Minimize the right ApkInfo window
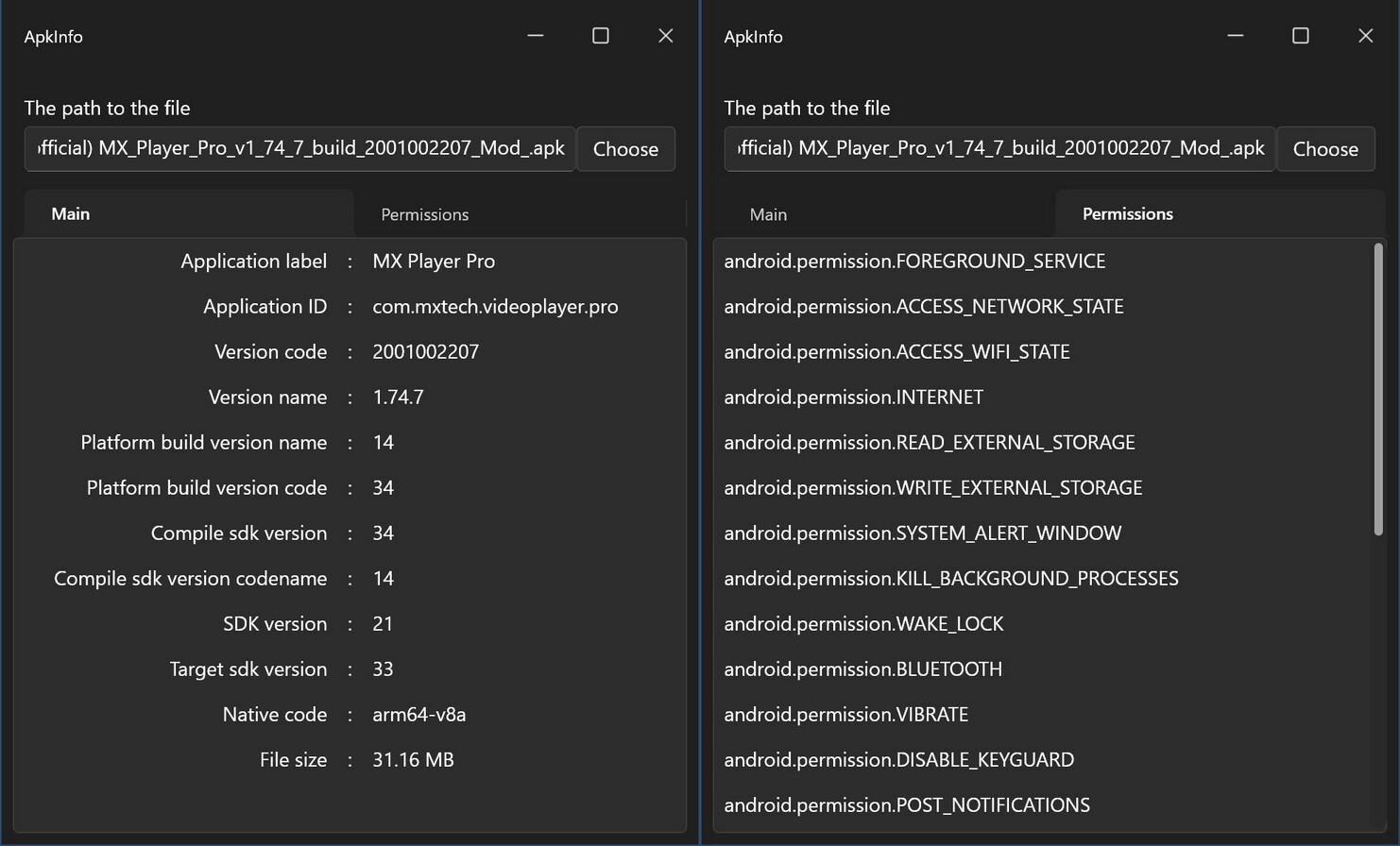The width and height of the screenshot is (1400, 846). click(1236, 36)
